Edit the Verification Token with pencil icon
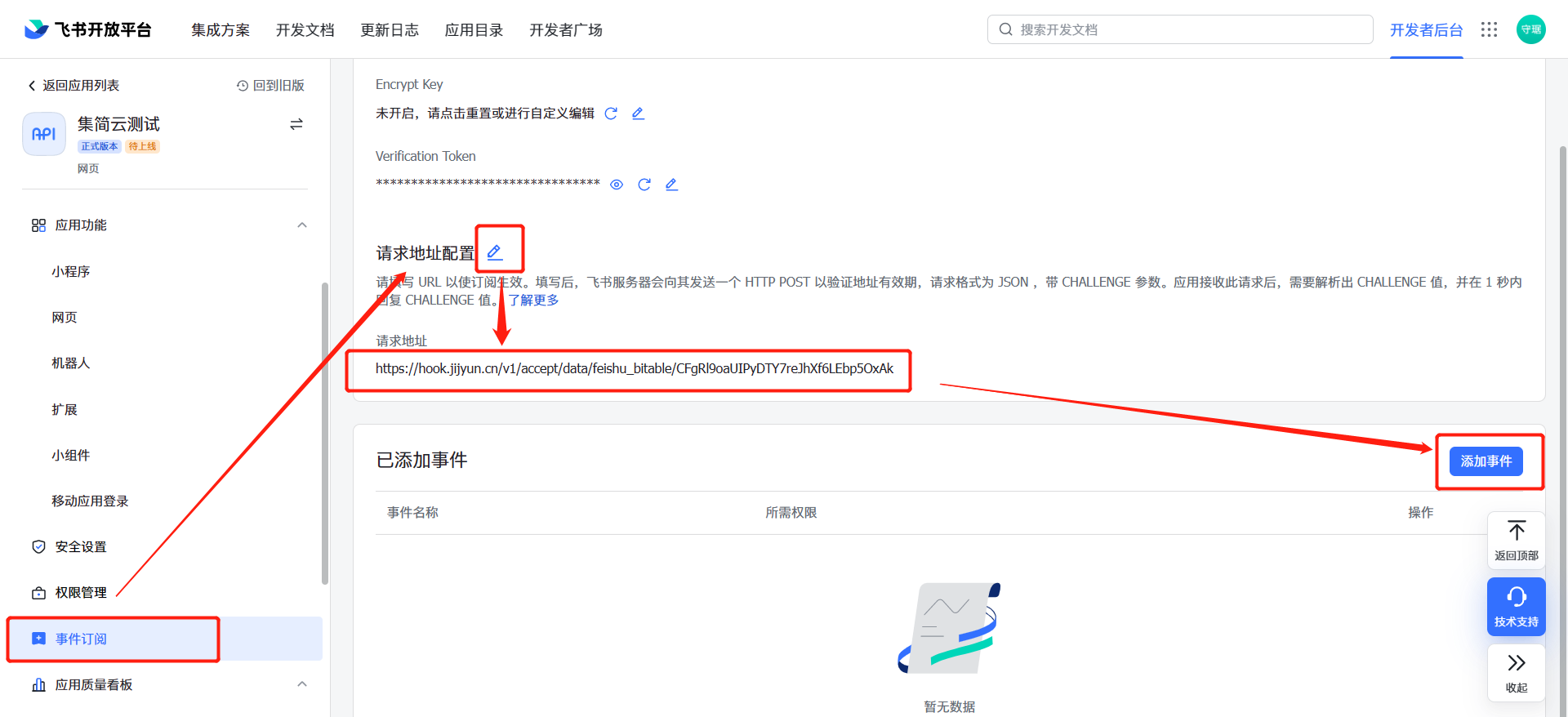 [672, 185]
